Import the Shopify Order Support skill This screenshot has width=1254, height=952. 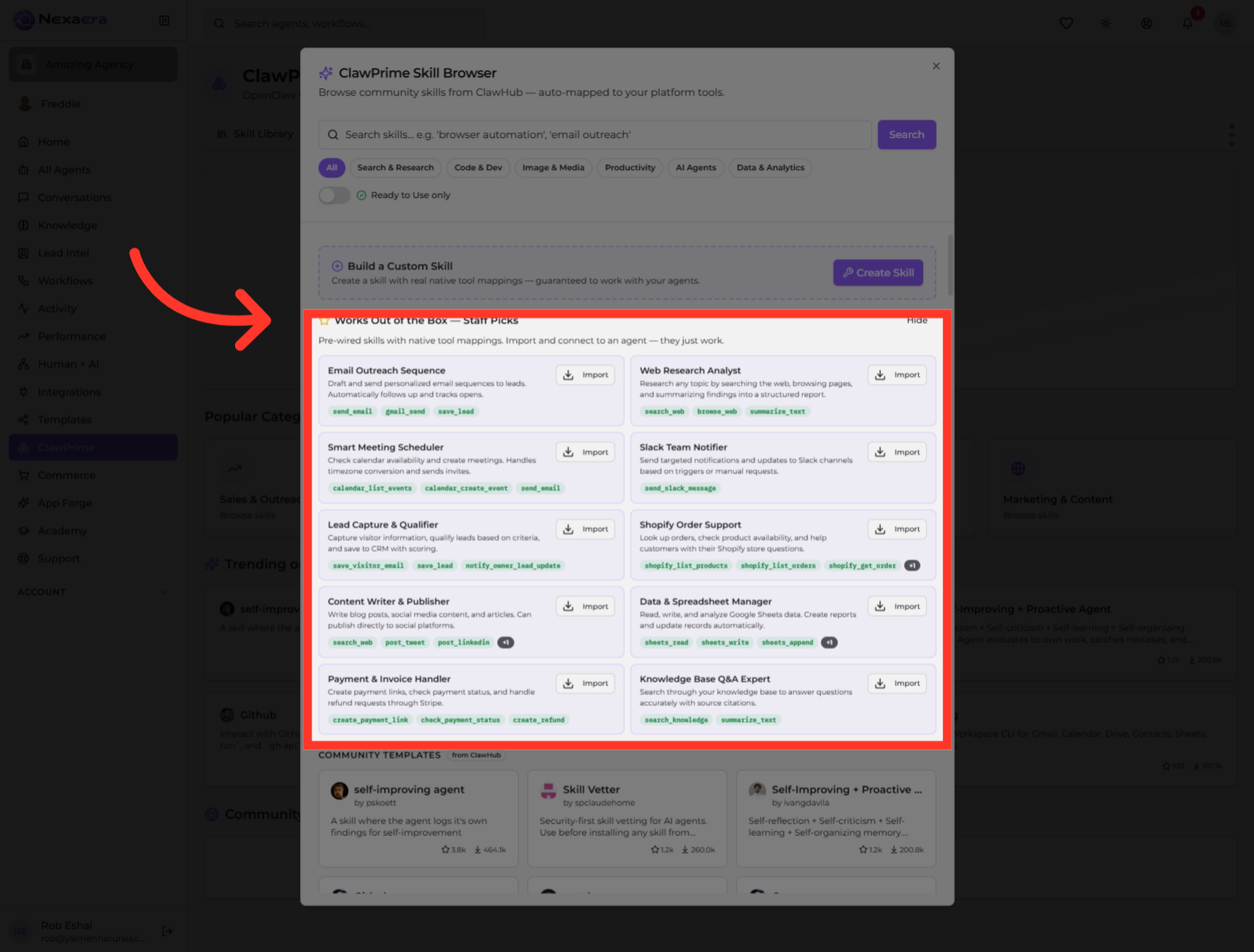897,529
